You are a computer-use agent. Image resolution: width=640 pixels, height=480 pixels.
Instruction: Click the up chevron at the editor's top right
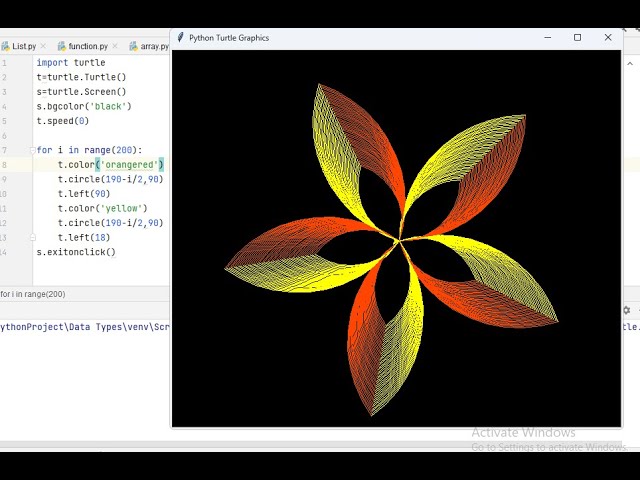coord(630,63)
